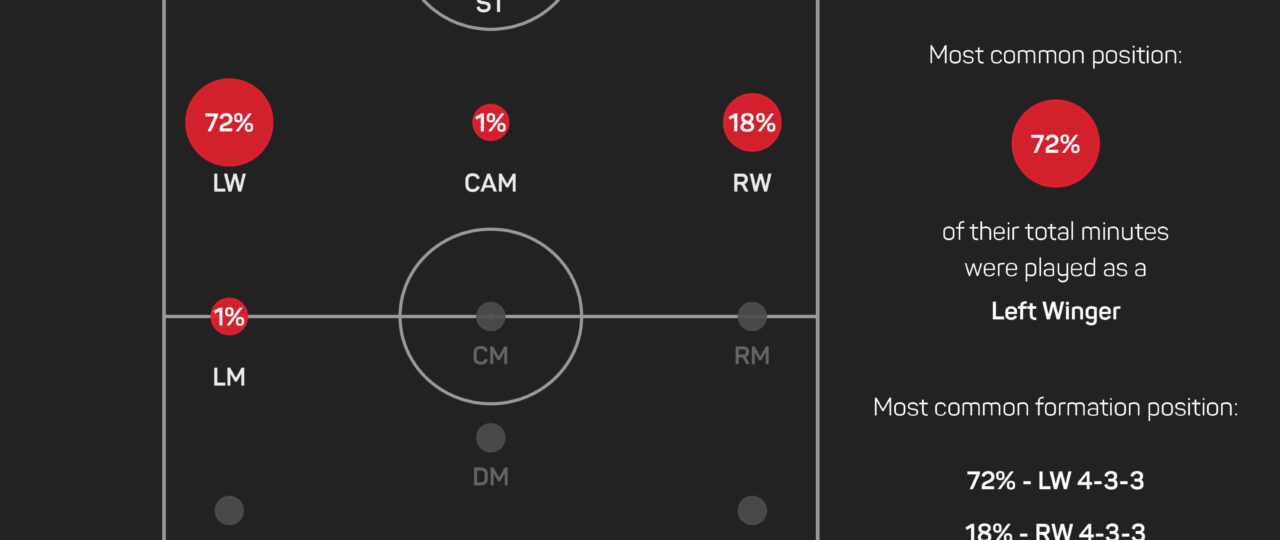1280x540 pixels.
Task: Select the grey RM position dot
Action: coord(752,317)
